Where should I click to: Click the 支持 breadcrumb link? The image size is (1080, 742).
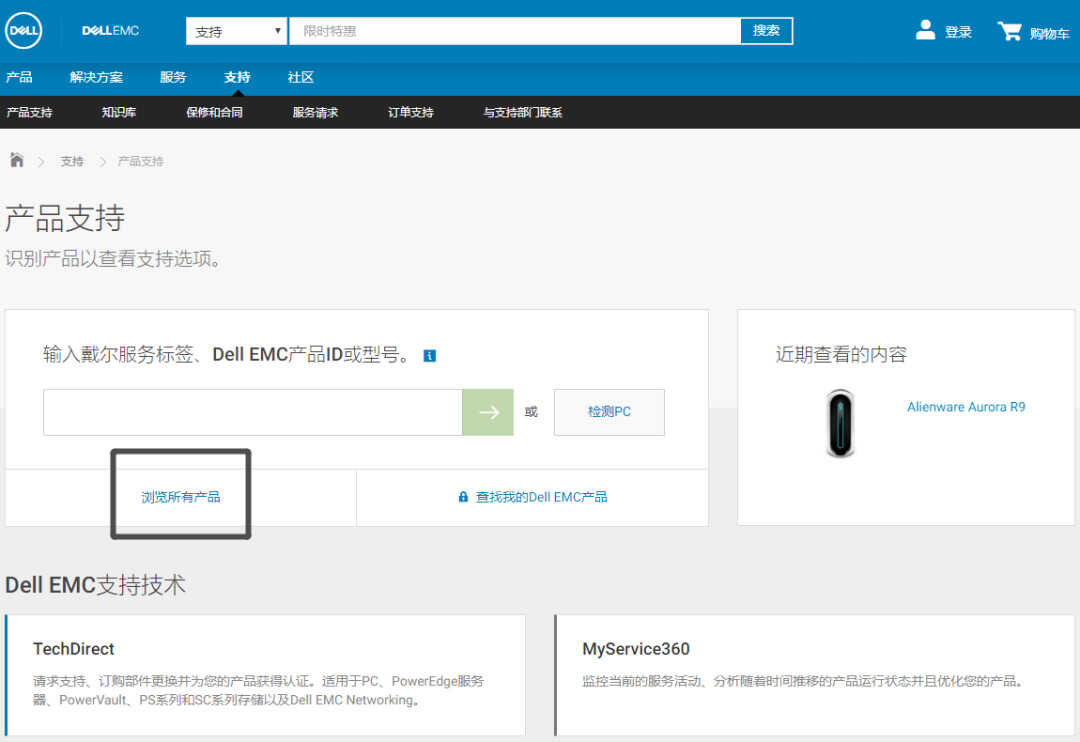72,161
